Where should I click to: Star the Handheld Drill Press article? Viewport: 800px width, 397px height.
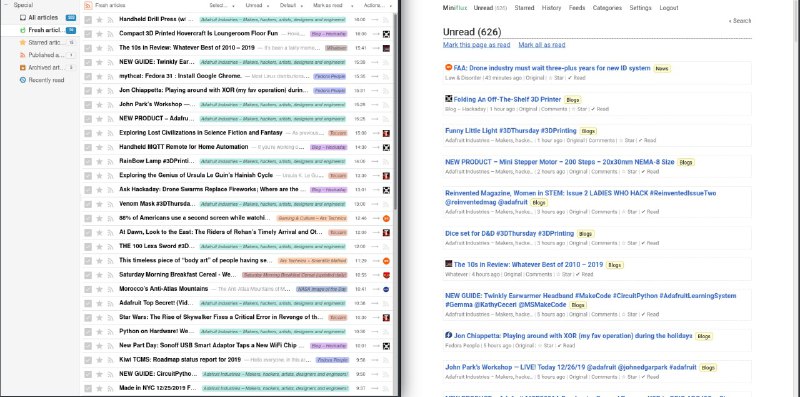pyautogui.click(x=99, y=19)
